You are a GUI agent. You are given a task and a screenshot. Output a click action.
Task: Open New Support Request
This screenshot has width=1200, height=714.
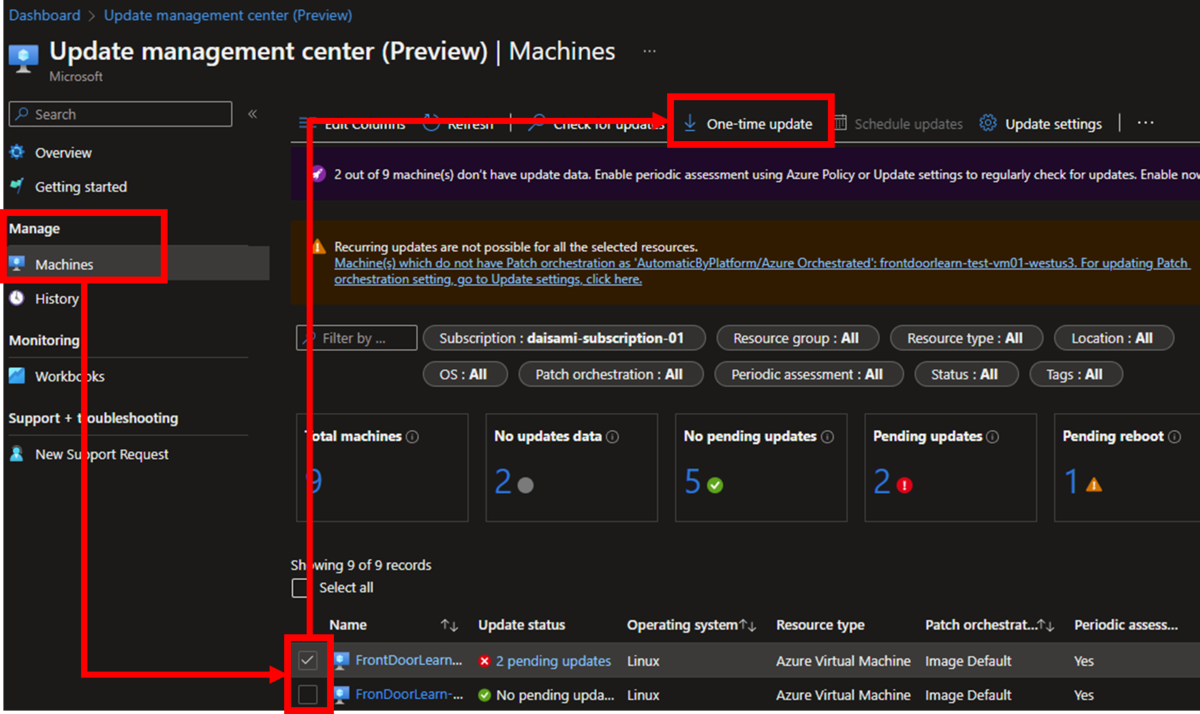pos(102,455)
